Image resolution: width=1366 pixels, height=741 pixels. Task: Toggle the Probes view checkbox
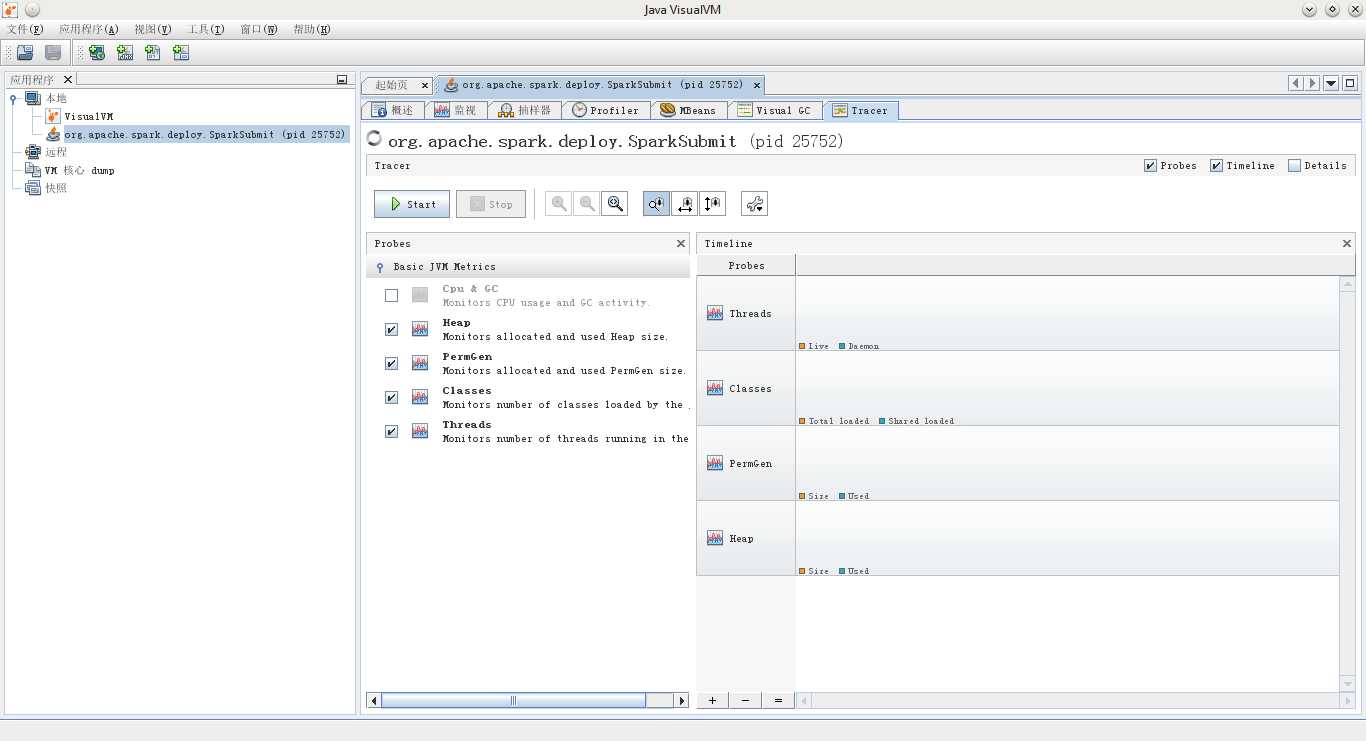click(x=1150, y=166)
